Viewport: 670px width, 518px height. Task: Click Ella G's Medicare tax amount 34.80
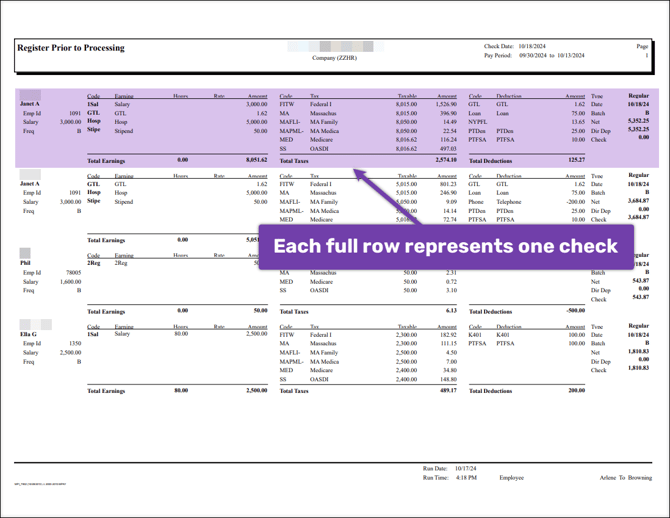(450, 371)
